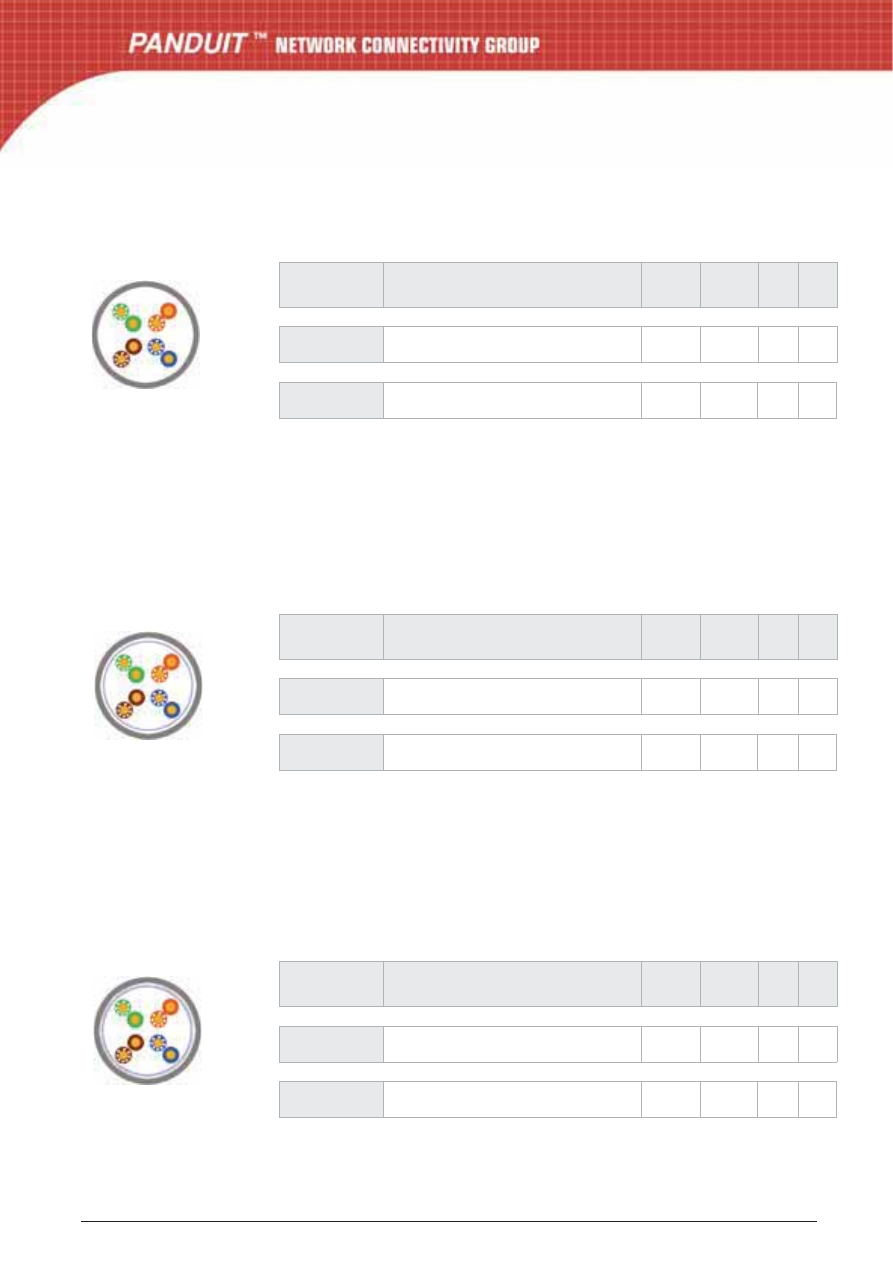Click the wide gray header cell of first table
The width and height of the screenshot is (893, 1263).
[512, 285]
